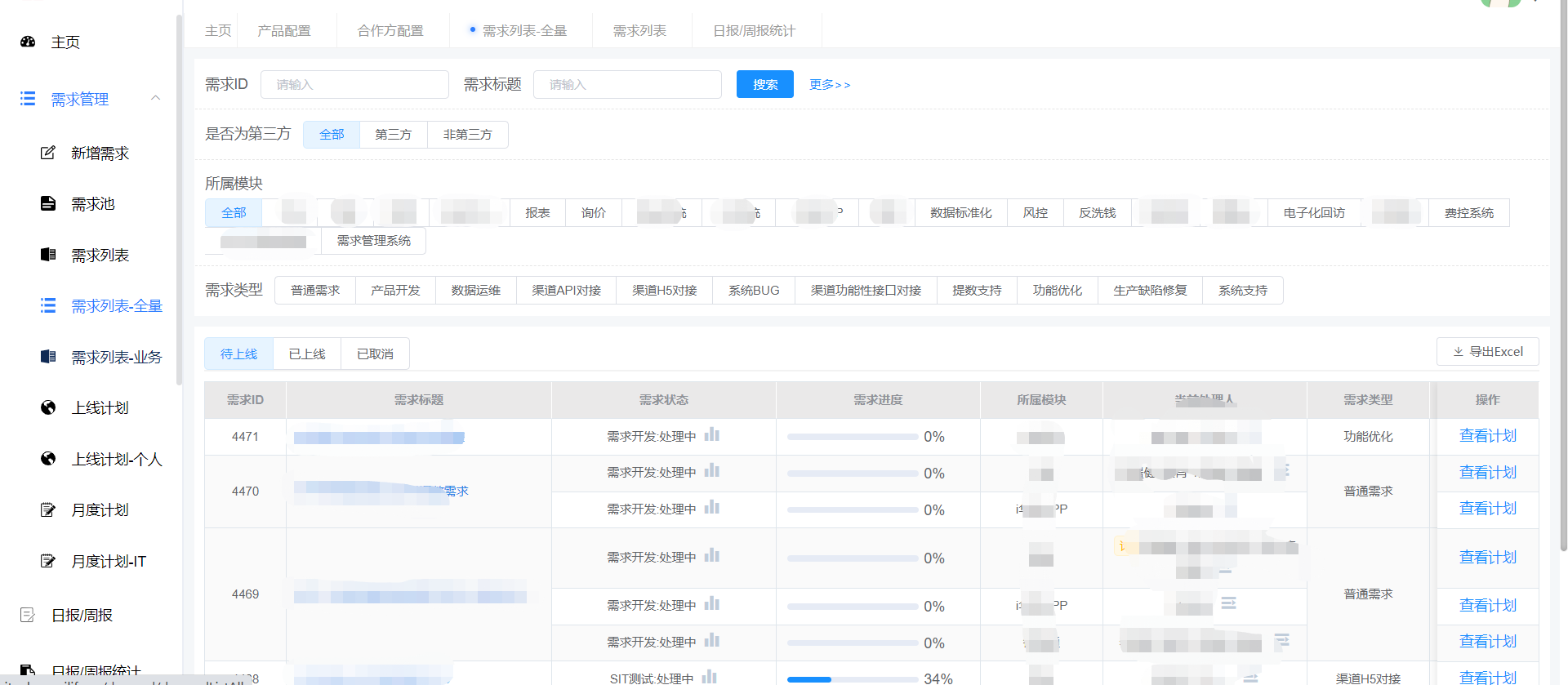Focus the 需求ID input field
Image resolution: width=1568 pixels, height=685 pixels.
(354, 84)
